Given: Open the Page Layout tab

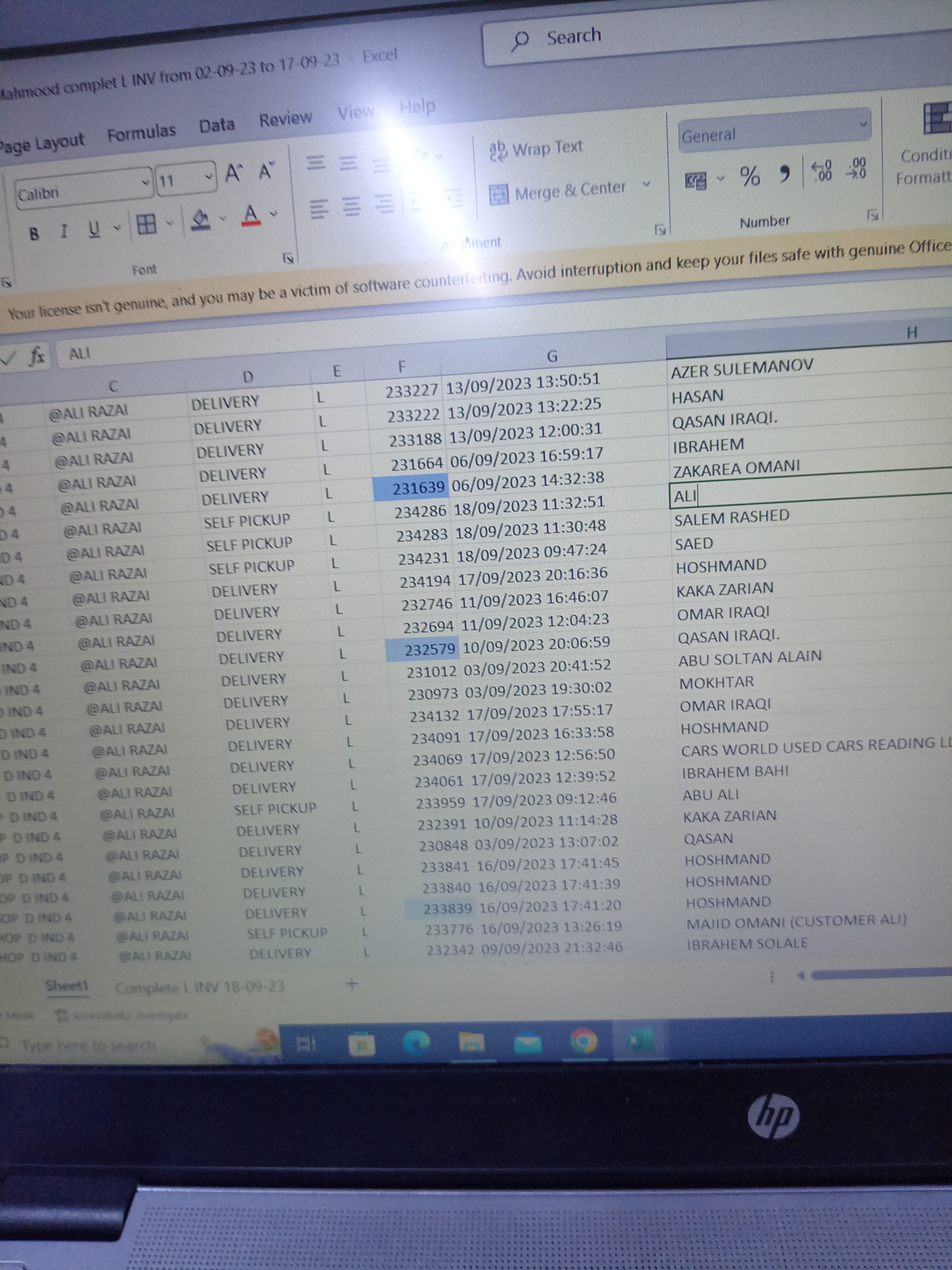Looking at the screenshot, I should pyautogui.click(x=42, y=143).
